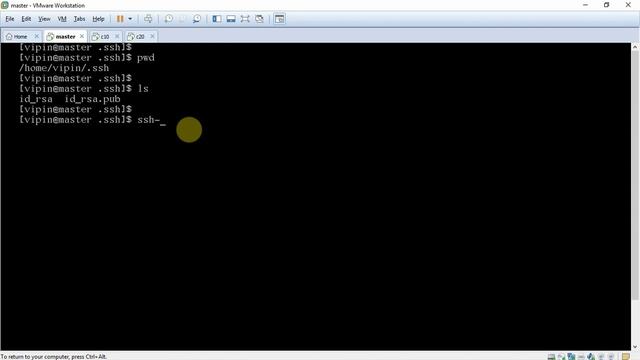Click the 'id_rsa.pub' file name

[92, 99]
